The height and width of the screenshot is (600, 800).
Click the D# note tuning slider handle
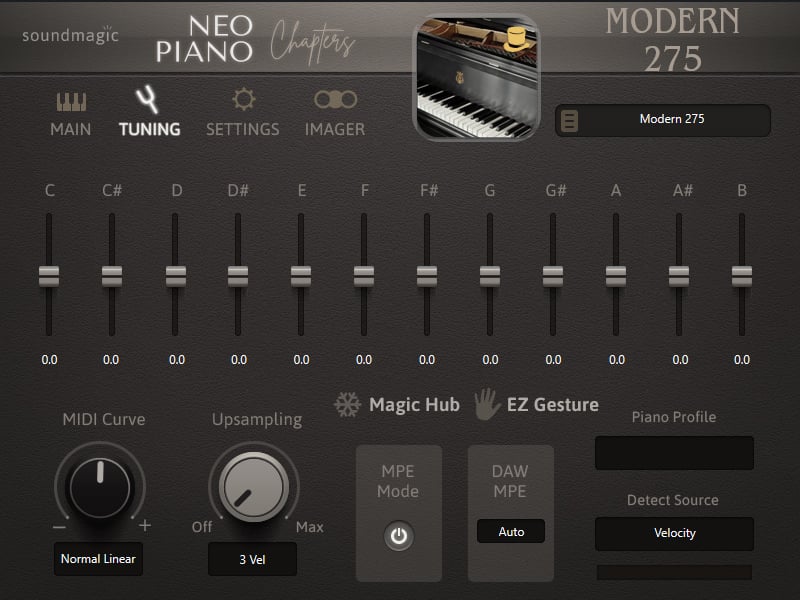point(238,276)
